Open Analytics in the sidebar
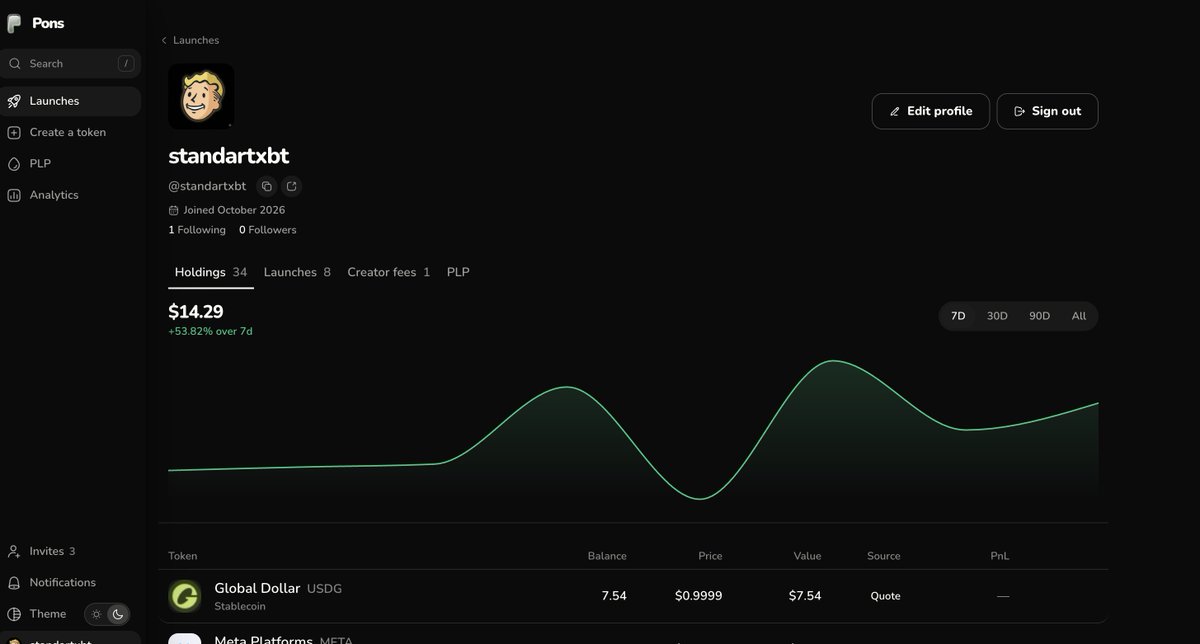Screen dimensions: 1200x644 (x=70, y=195)
